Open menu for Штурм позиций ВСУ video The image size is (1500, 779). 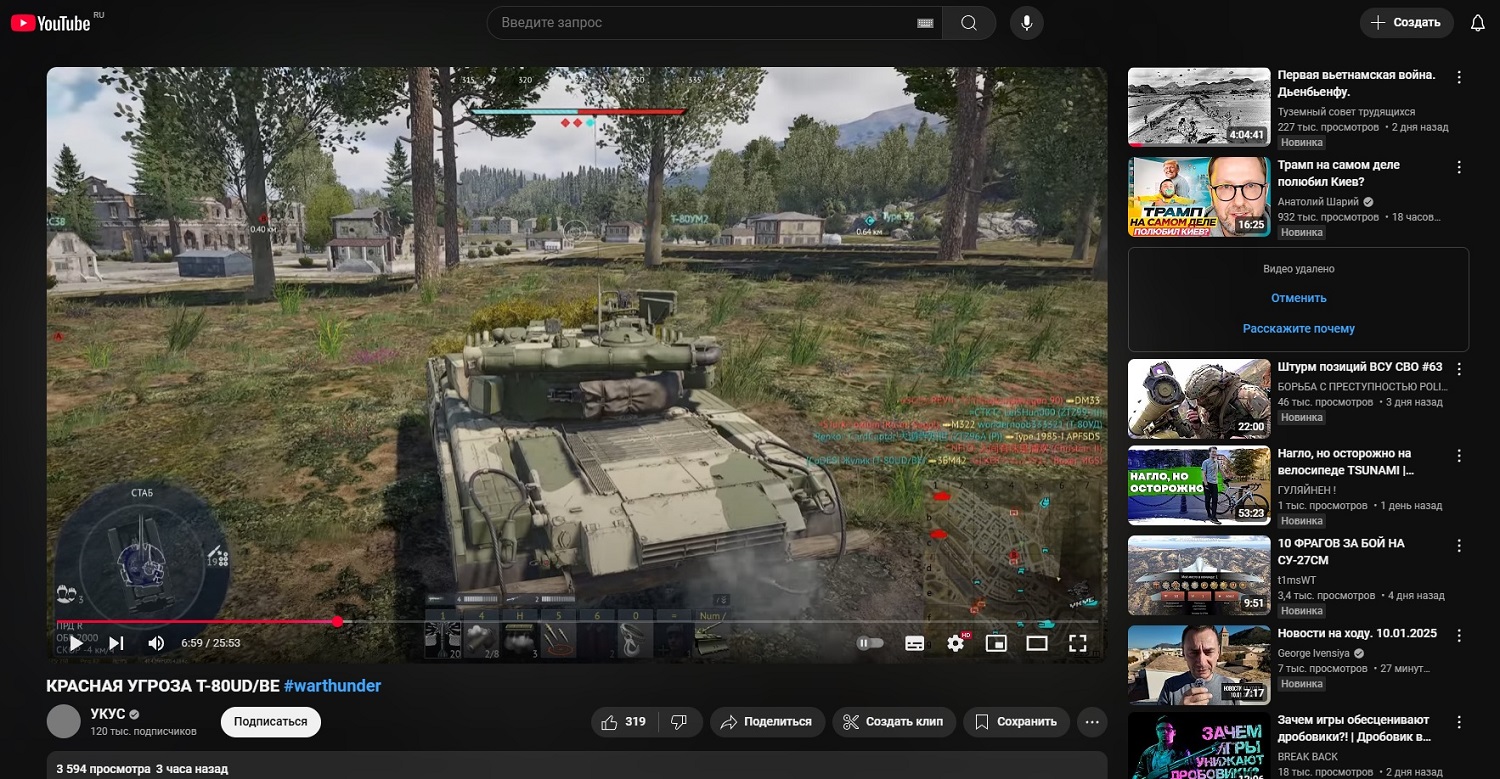pyautogui.click(x=1459, y=369)
